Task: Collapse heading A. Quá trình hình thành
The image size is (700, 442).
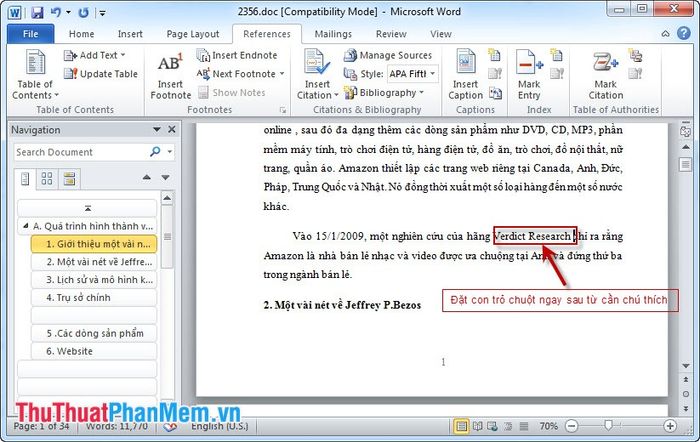Action: pos(25,226)
